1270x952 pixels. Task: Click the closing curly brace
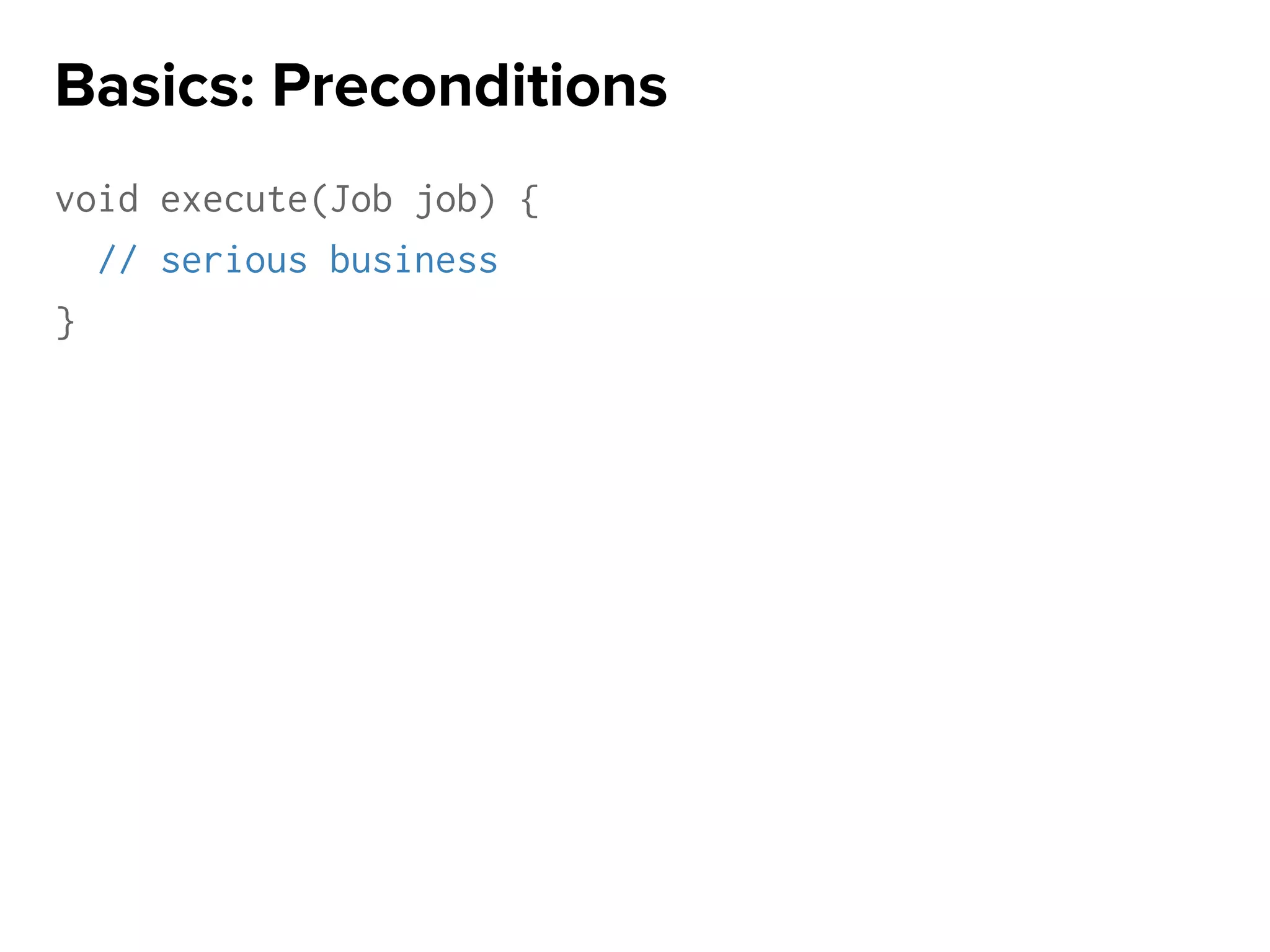[x=65, y=322]
